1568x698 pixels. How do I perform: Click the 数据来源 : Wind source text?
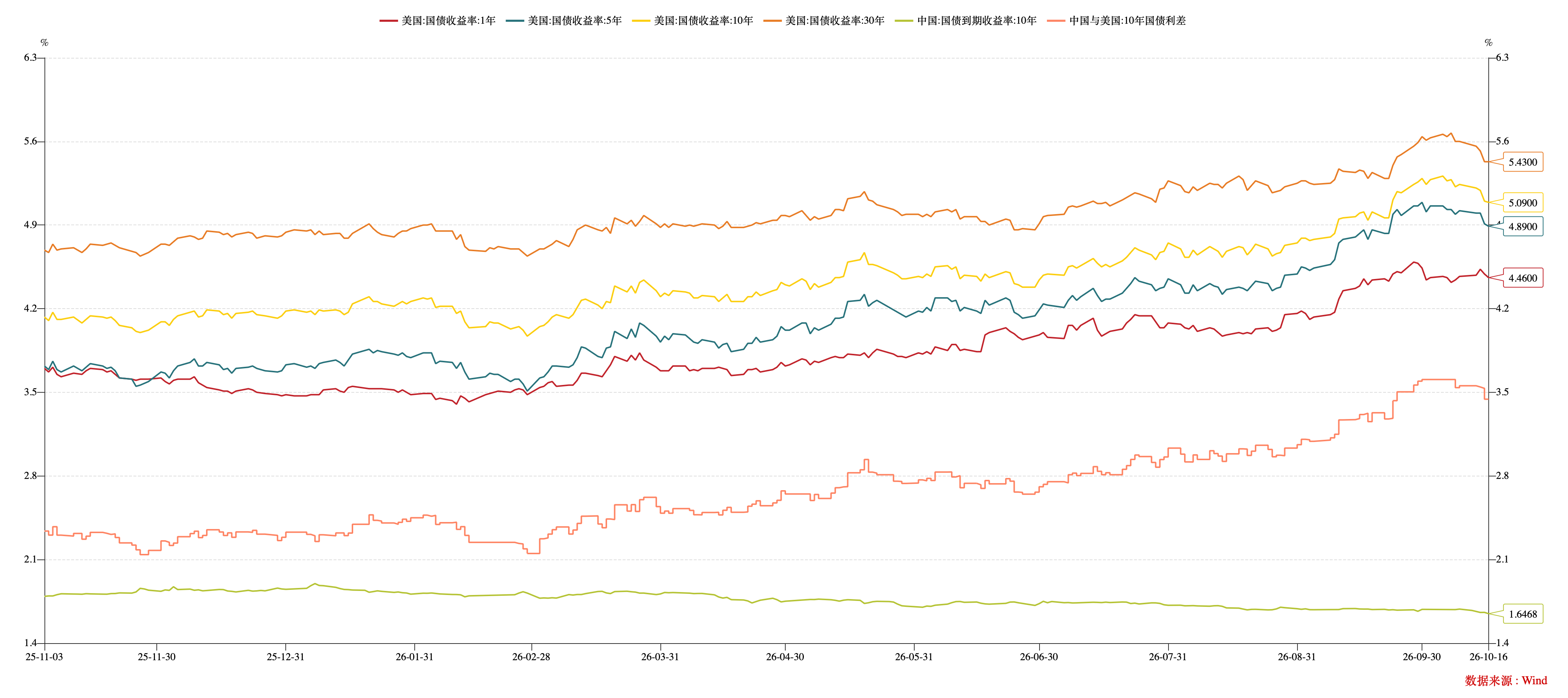pyautogui.click(x=1506, y=681)
